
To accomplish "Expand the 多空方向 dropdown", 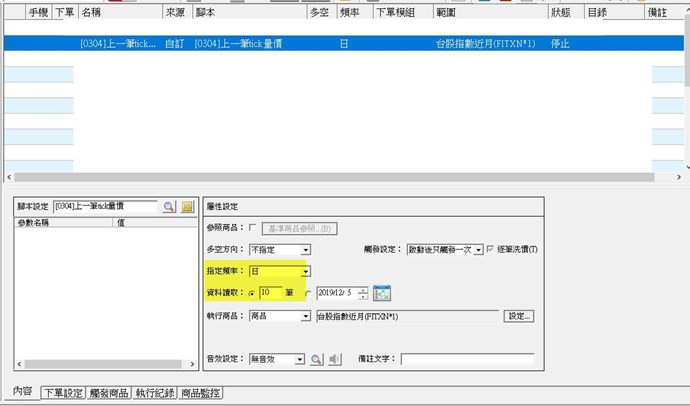I will (x=305, y=249).
